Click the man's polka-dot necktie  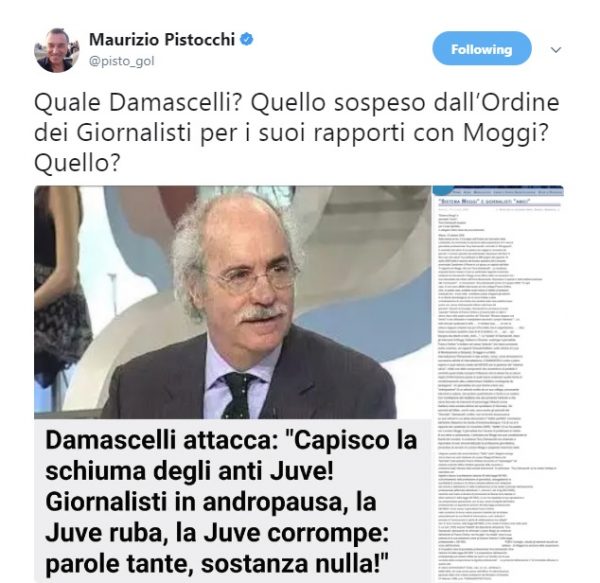pyautogui.click(x=239, y=395)
